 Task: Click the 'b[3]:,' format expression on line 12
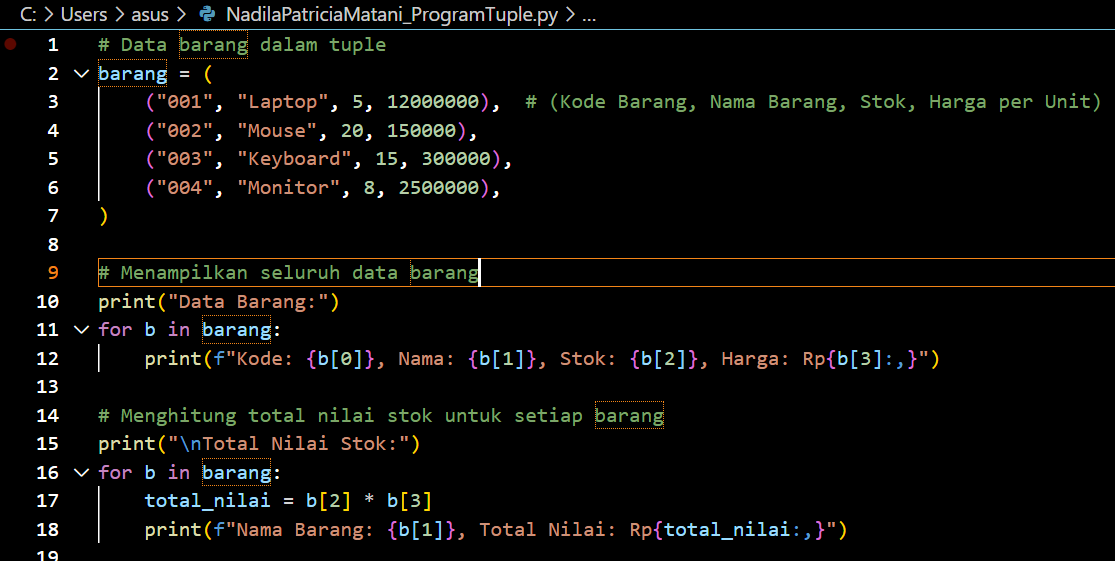tap(872, 358)
